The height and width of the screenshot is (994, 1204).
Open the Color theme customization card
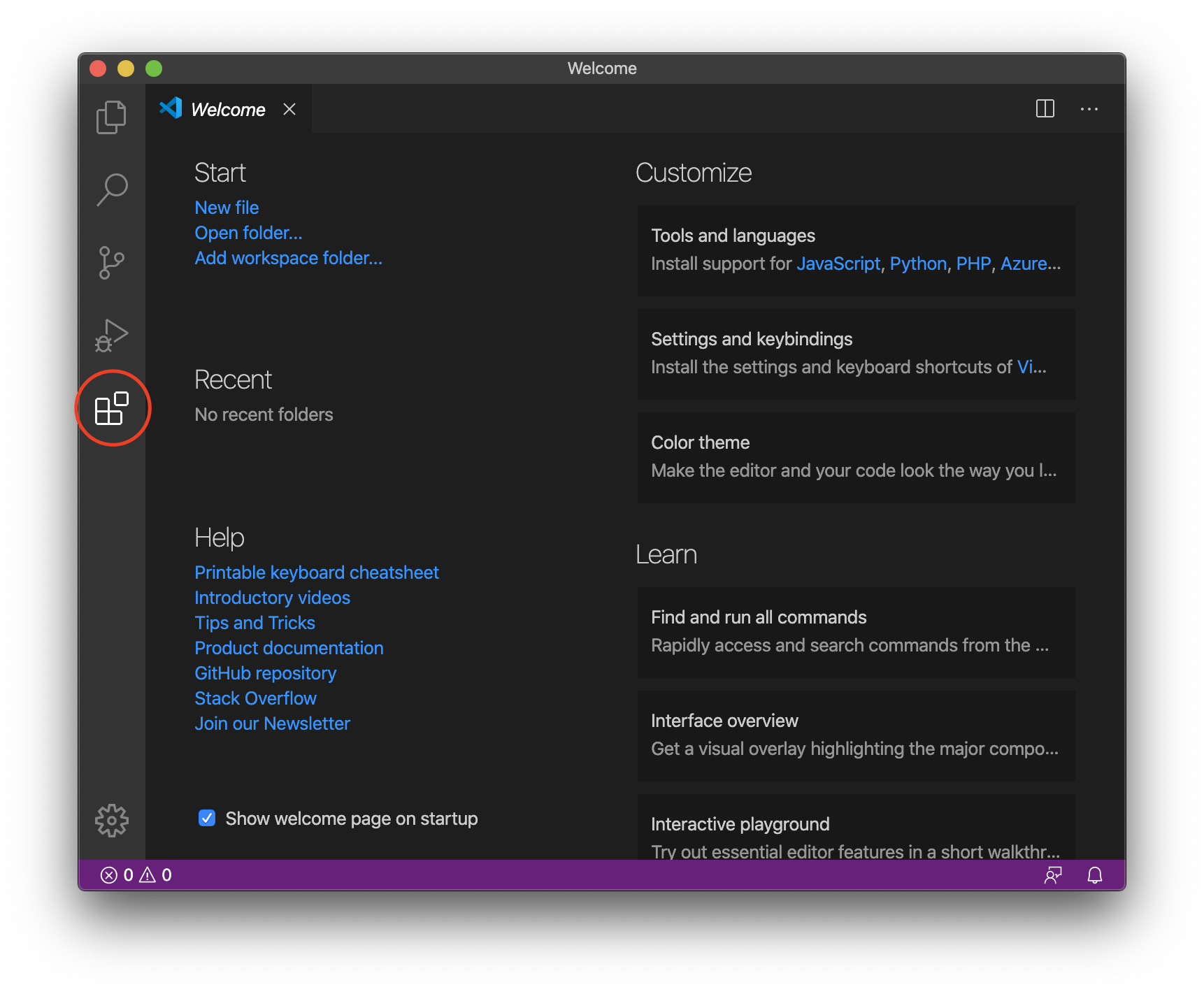pos(856,457)
